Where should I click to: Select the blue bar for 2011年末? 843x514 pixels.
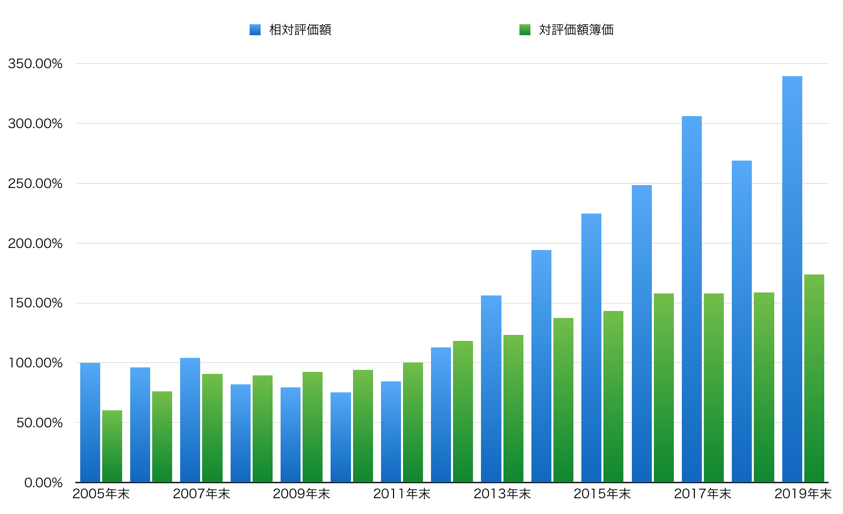[x=391, y=432]
